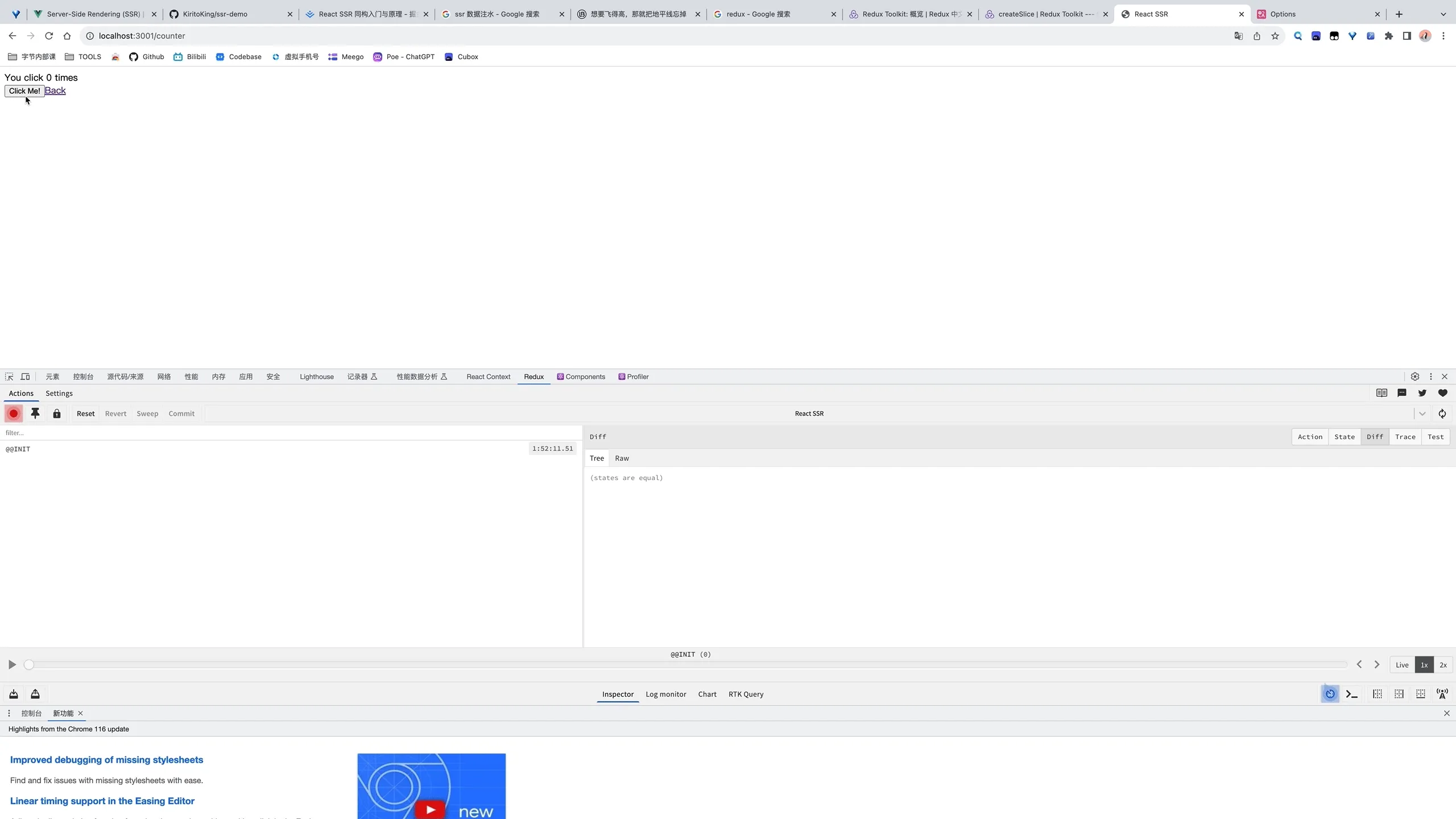Click the action timeline slider handle
Image resolution: width=1456 pixels, height=819 pixels.
click(29, 665)
